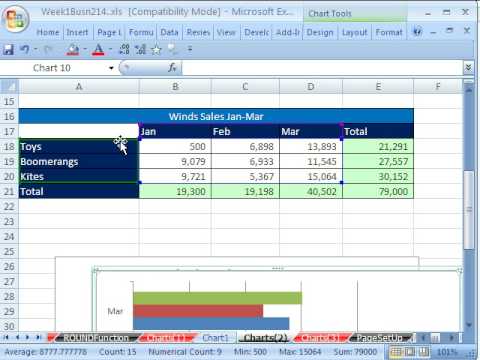Select the Toys row label cell
This screenshot has height=360, width=480.
[79, 146]
